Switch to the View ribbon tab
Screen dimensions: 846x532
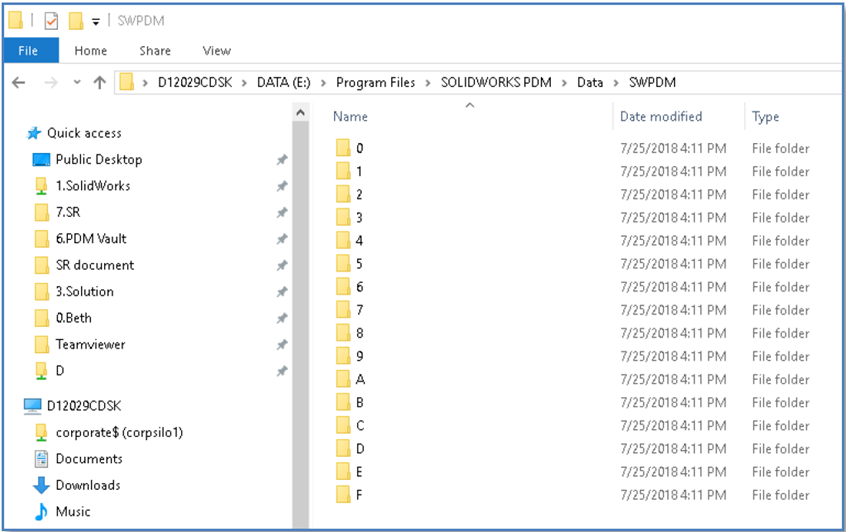point(216,50)
